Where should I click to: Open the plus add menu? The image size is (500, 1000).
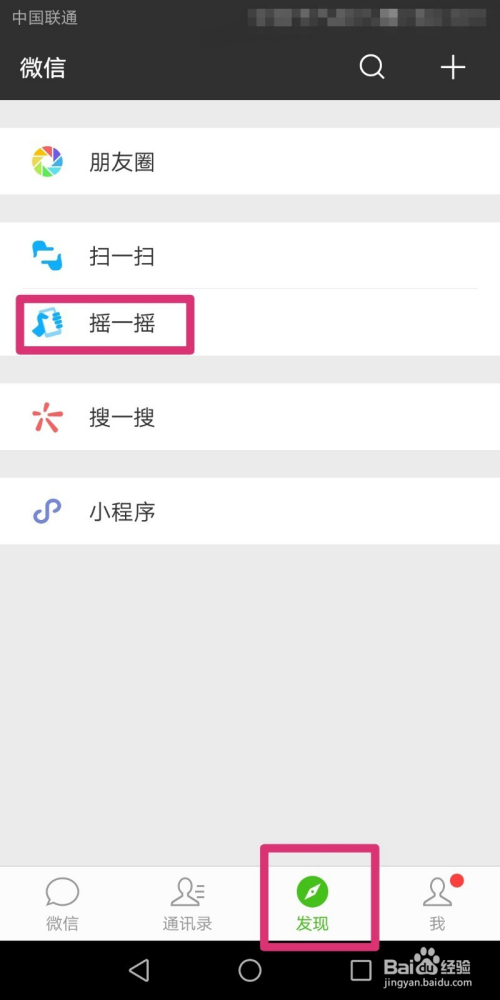tap(453, 67)
